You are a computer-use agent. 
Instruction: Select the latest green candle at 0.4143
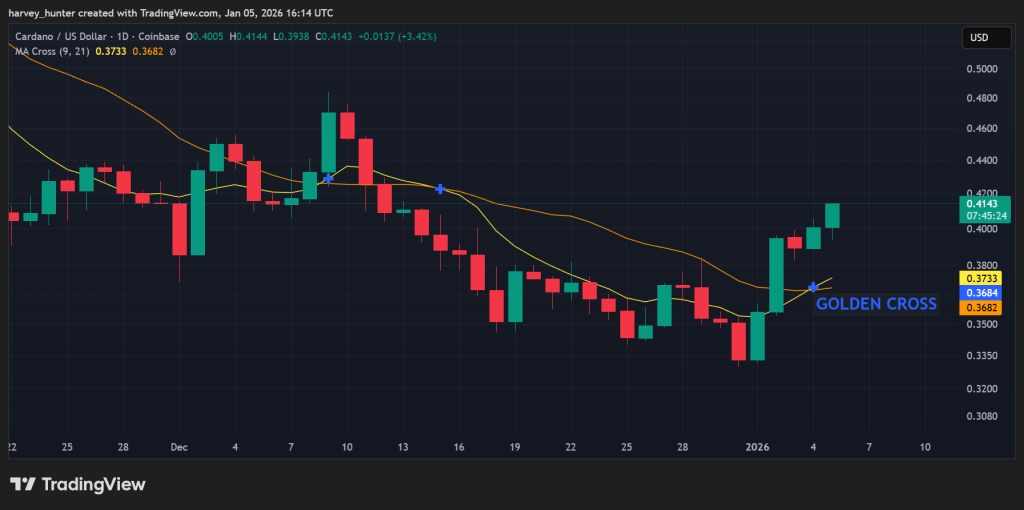coord(832,215)
